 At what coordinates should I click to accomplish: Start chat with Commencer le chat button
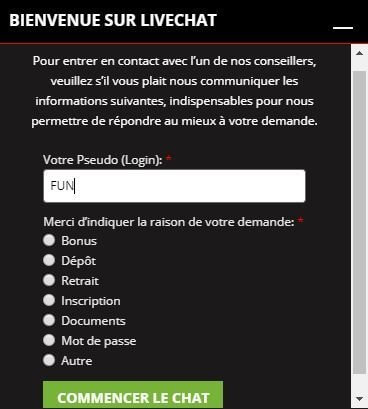coord(133,395)
